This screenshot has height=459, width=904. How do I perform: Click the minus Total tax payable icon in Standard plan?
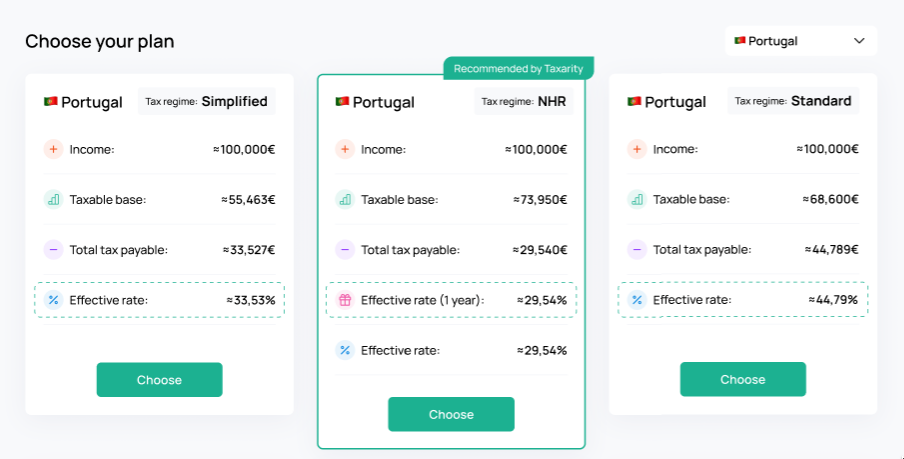point(636,250)
